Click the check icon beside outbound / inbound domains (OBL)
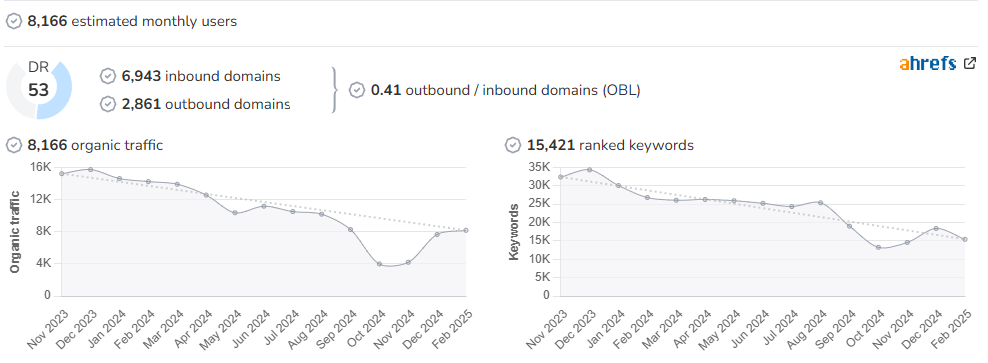 (357, 90)
